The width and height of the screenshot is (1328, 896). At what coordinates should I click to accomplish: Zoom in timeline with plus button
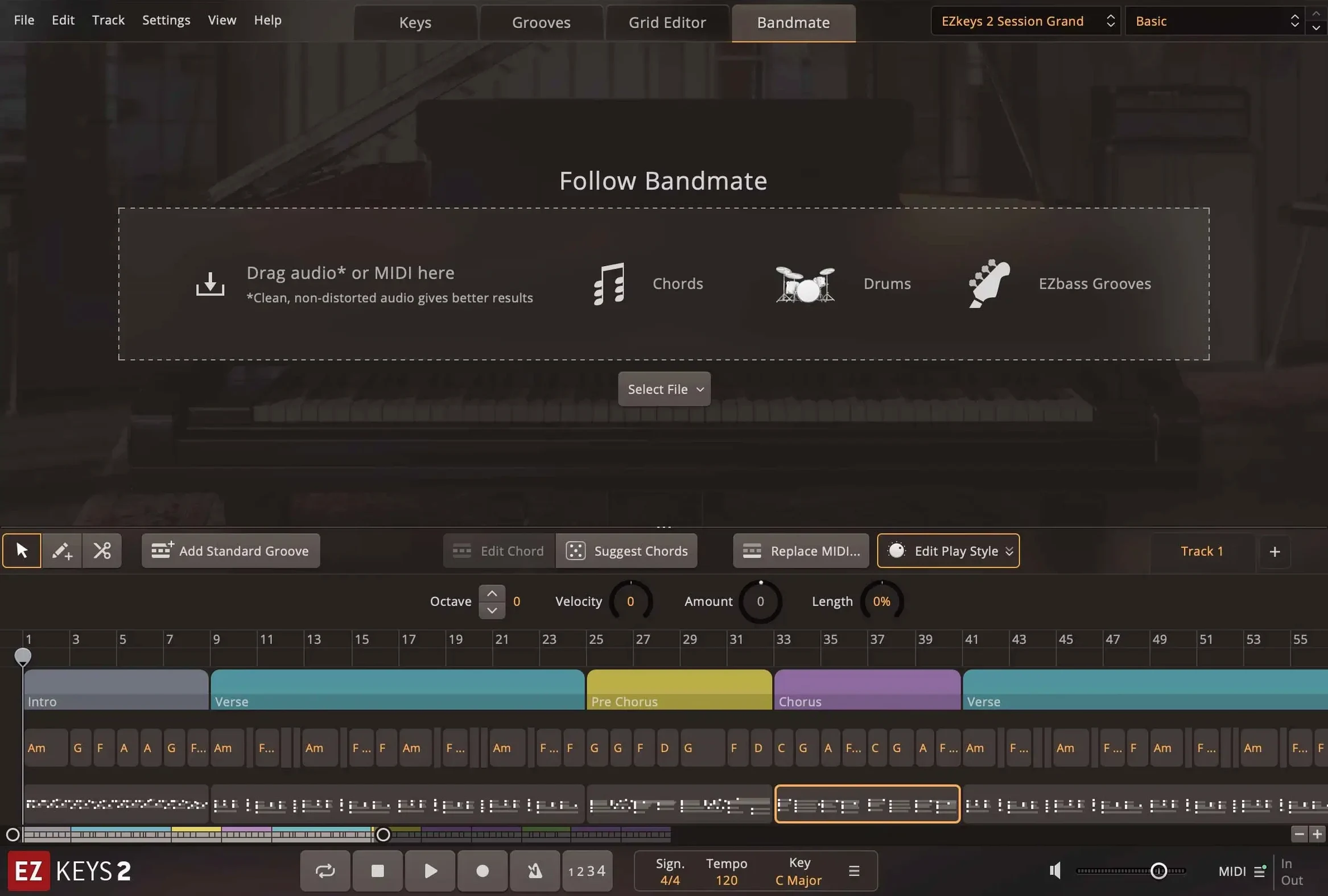click(1317, 835)
